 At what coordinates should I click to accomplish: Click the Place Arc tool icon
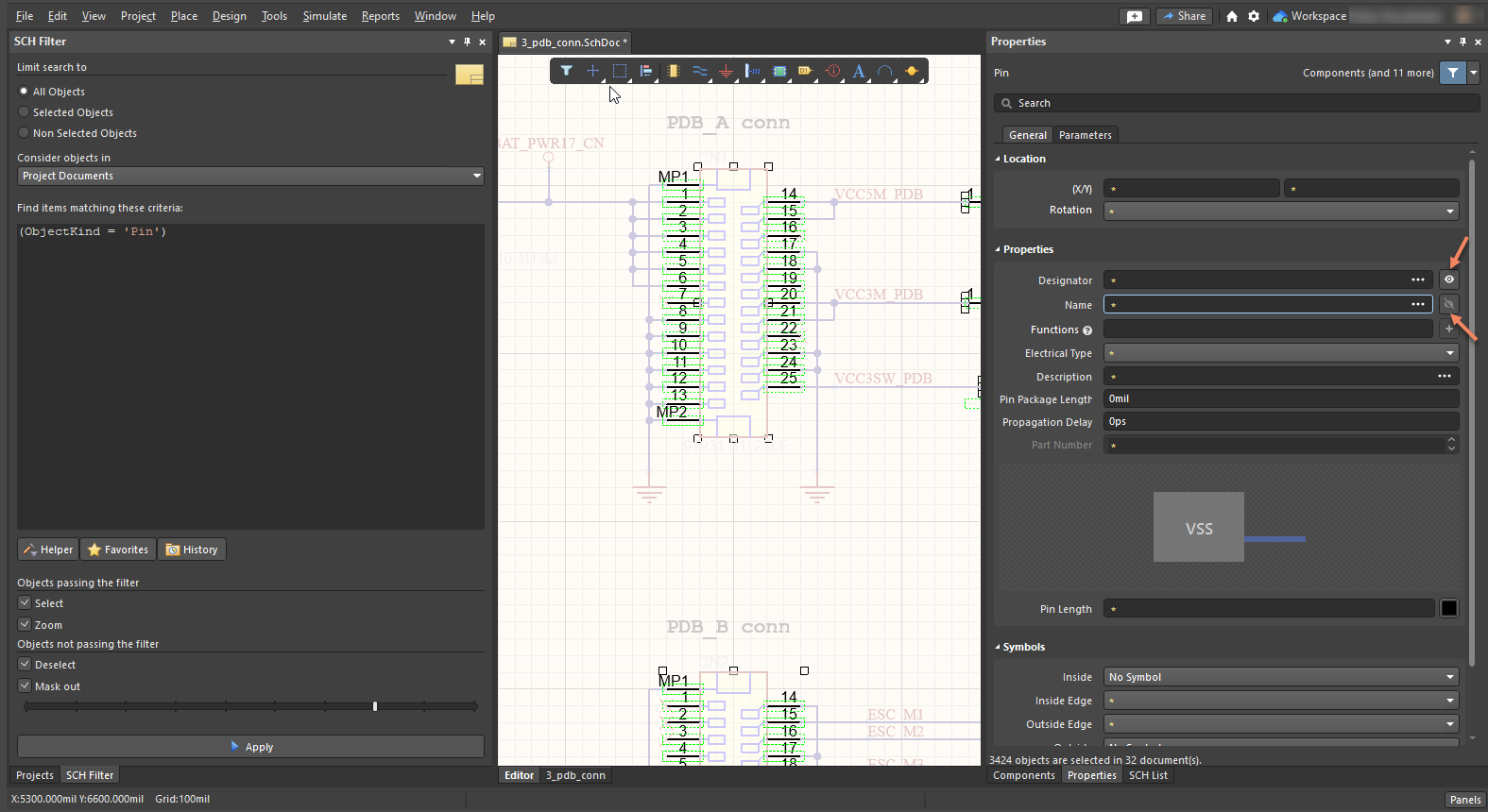coord(884,71)
